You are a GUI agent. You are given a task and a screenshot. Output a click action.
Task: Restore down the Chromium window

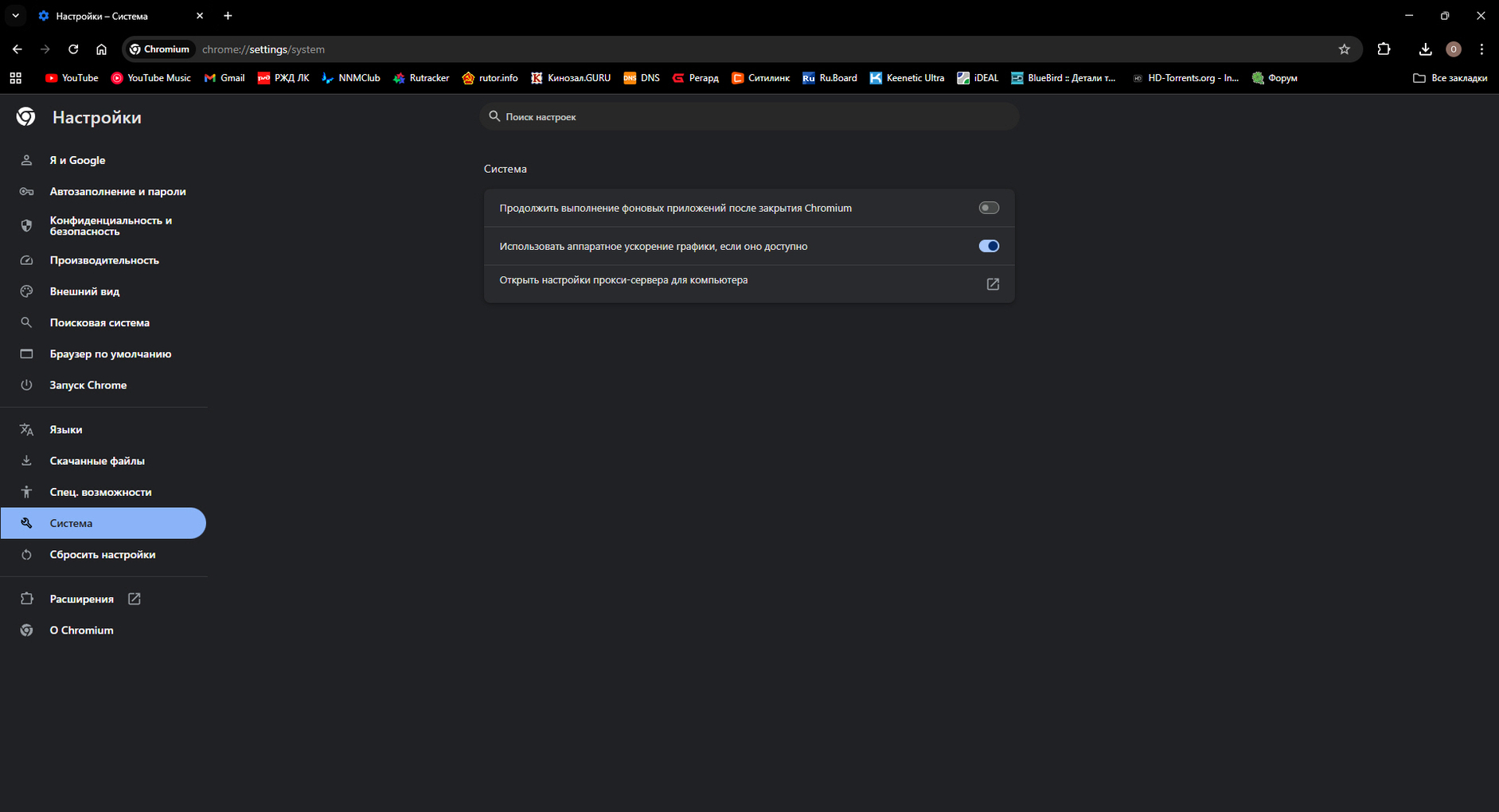click(1445, 16)
